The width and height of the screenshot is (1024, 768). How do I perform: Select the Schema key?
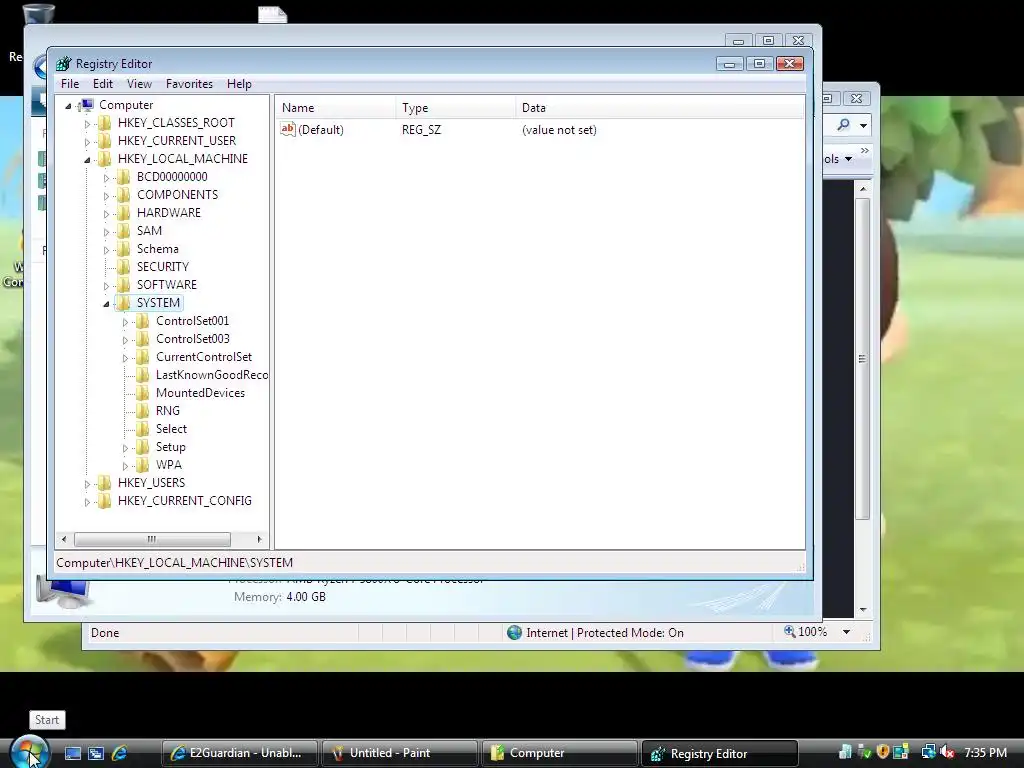point(157,249)
